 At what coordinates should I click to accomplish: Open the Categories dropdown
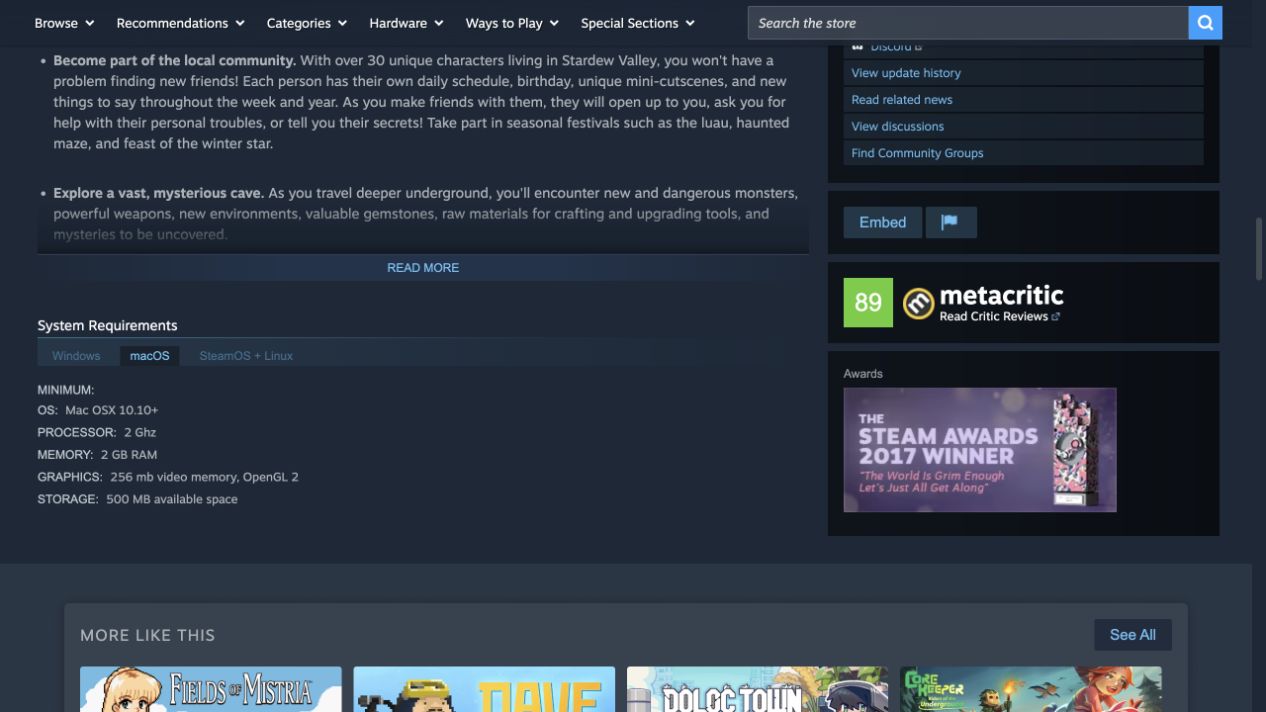pyautogui.click(x=307, y=23)
